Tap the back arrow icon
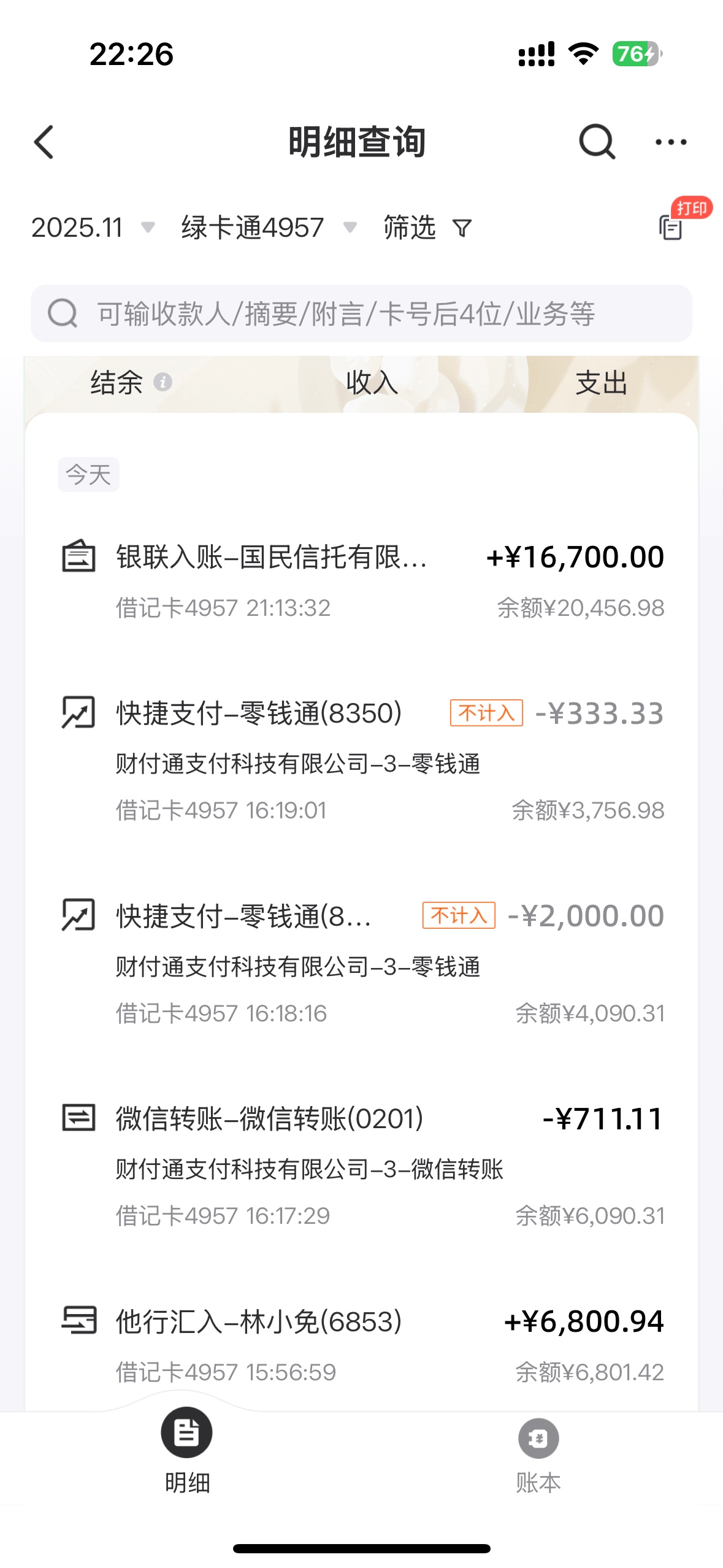This screenshot has height=1568, width=723. point(44,142)
